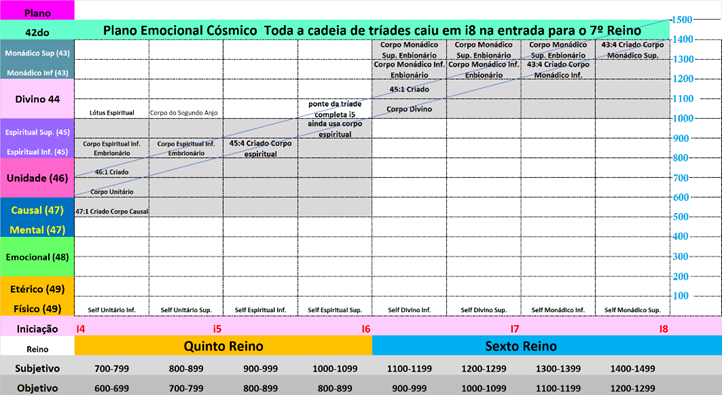Click the I8 initiation marker
The image size is (722, 395).
[663, 329]
